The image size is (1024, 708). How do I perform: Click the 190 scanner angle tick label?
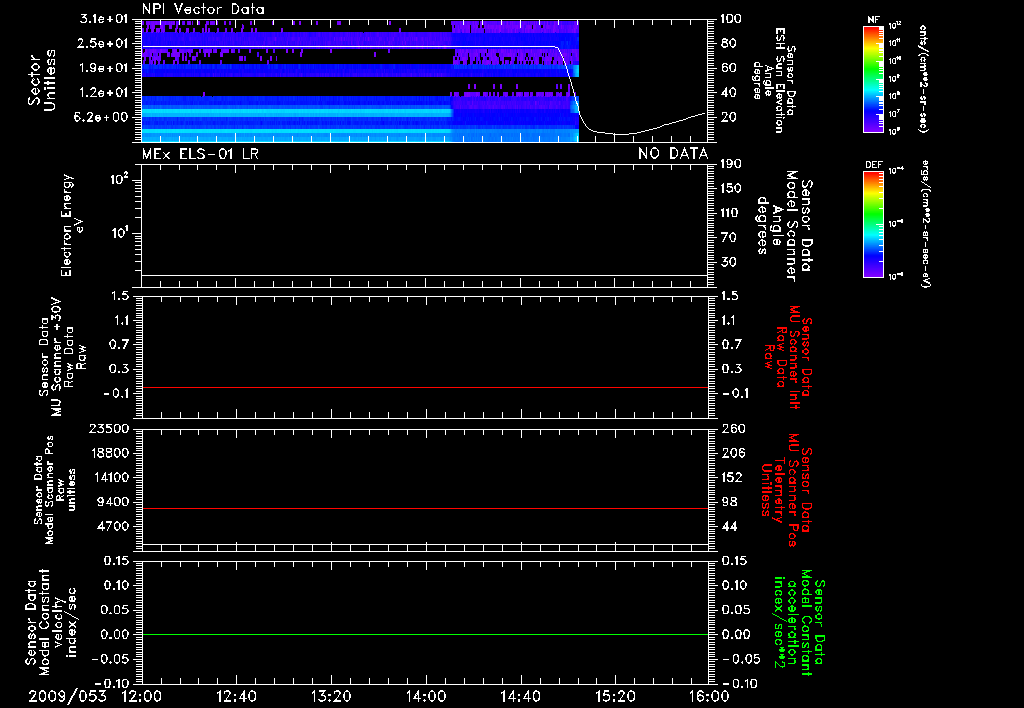click(x=731, y=163)
